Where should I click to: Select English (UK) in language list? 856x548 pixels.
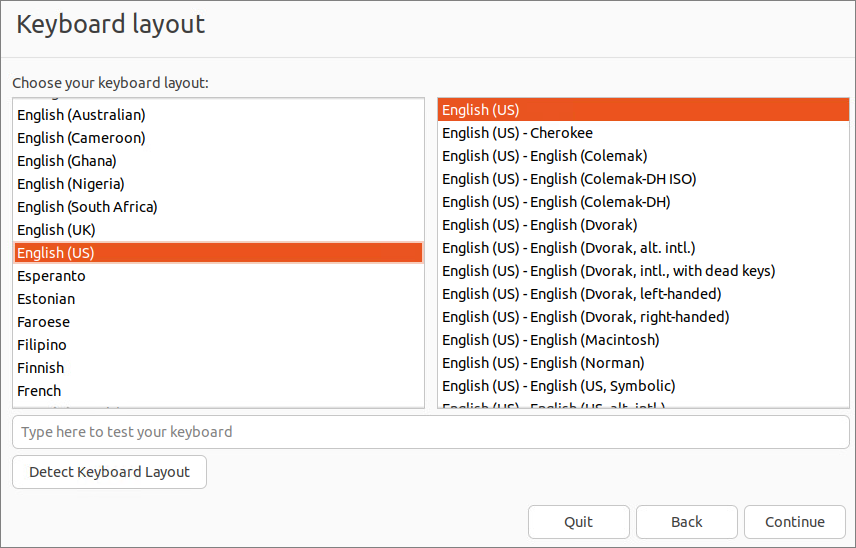[x=56, y=230]
